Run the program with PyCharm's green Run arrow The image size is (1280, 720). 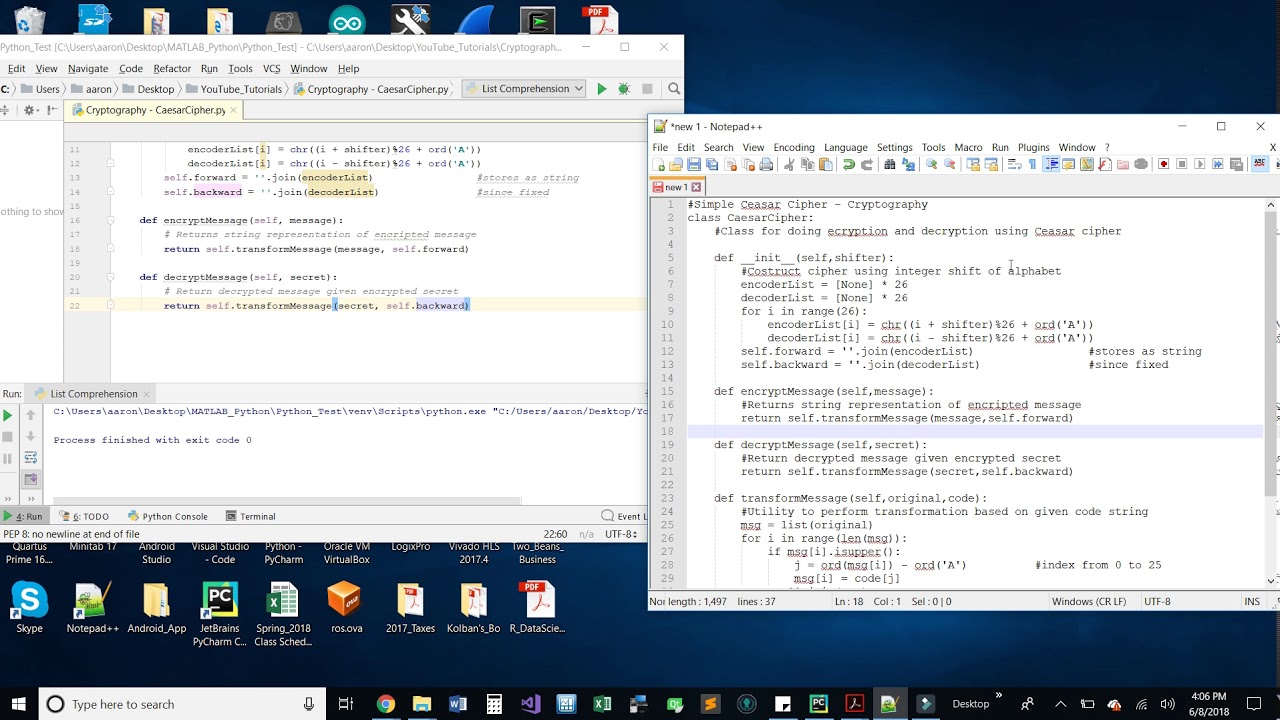pos(601,89)
